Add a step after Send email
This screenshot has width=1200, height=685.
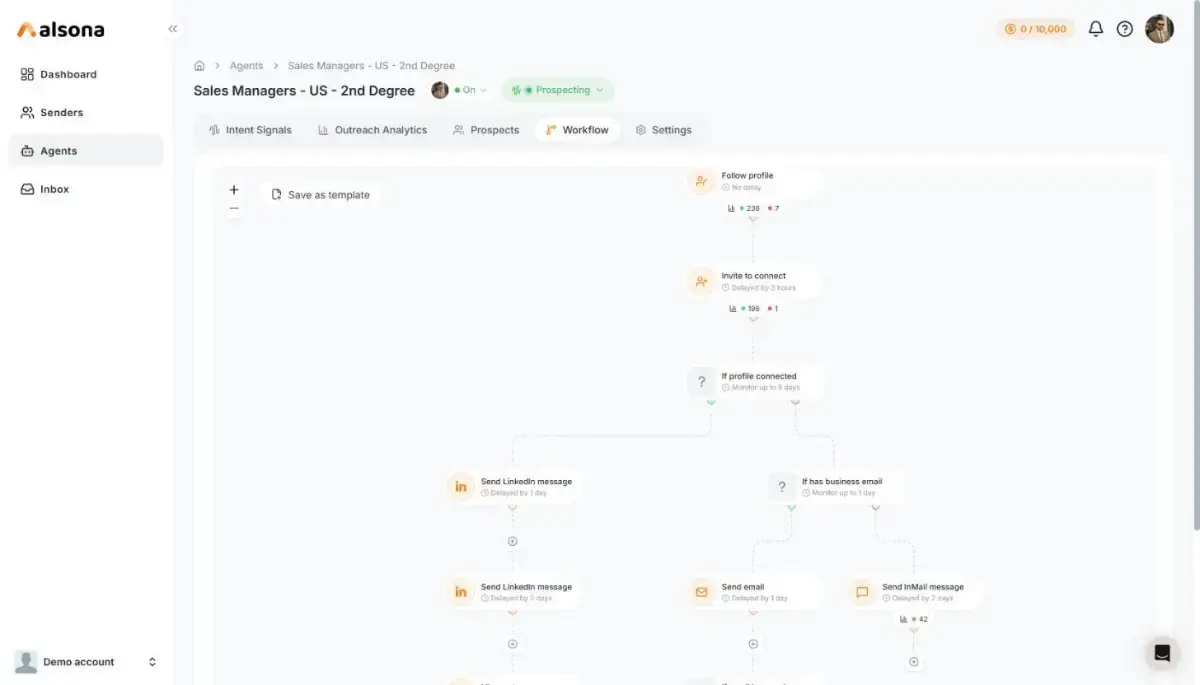[x=753, y=644]
